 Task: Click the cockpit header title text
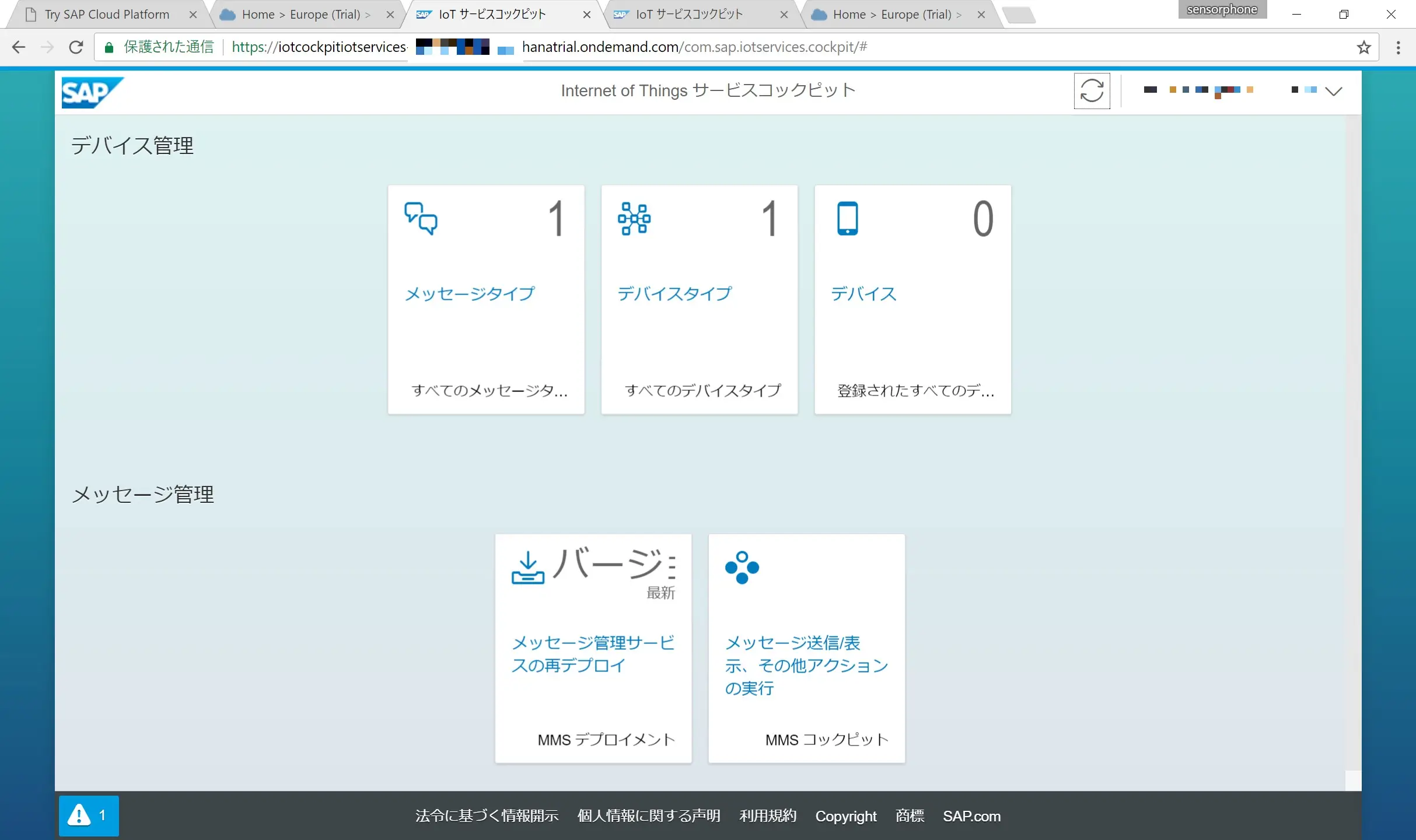[x=708, y=90]
